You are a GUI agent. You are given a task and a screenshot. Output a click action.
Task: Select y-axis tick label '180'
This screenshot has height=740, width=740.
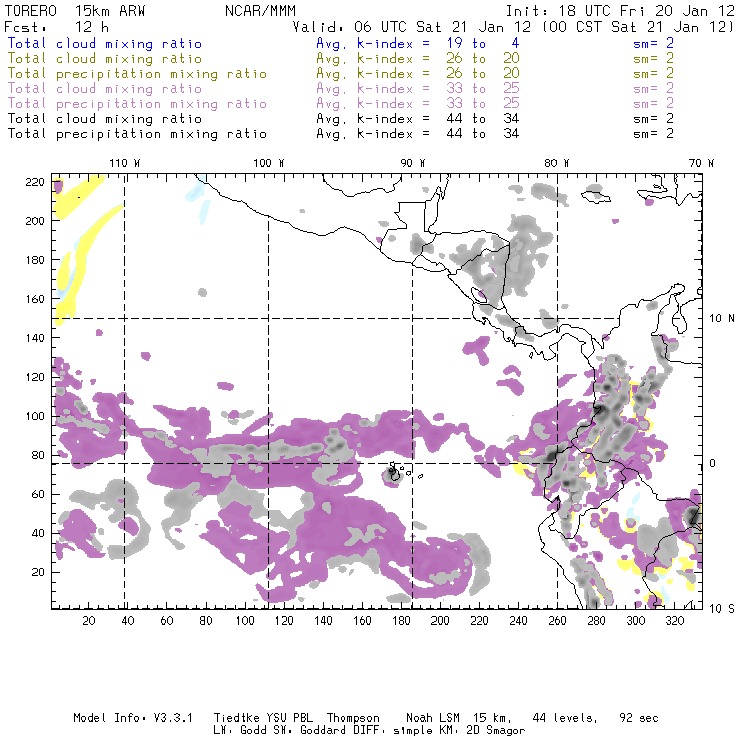(35, 260)
